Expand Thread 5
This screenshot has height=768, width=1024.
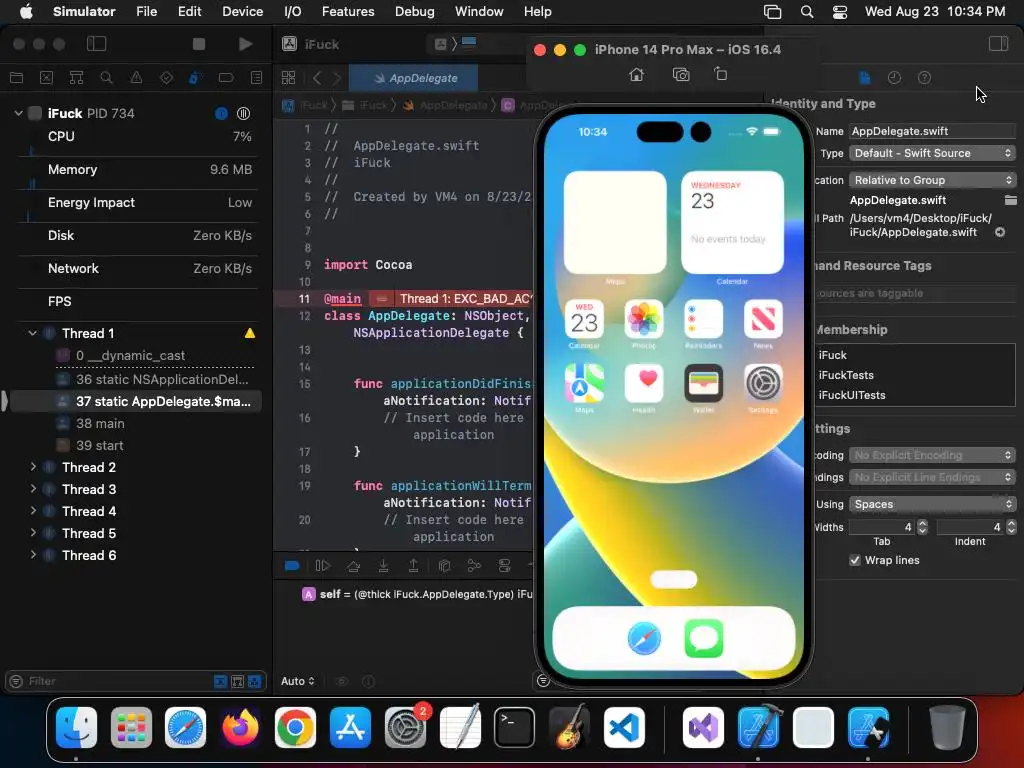33,533
